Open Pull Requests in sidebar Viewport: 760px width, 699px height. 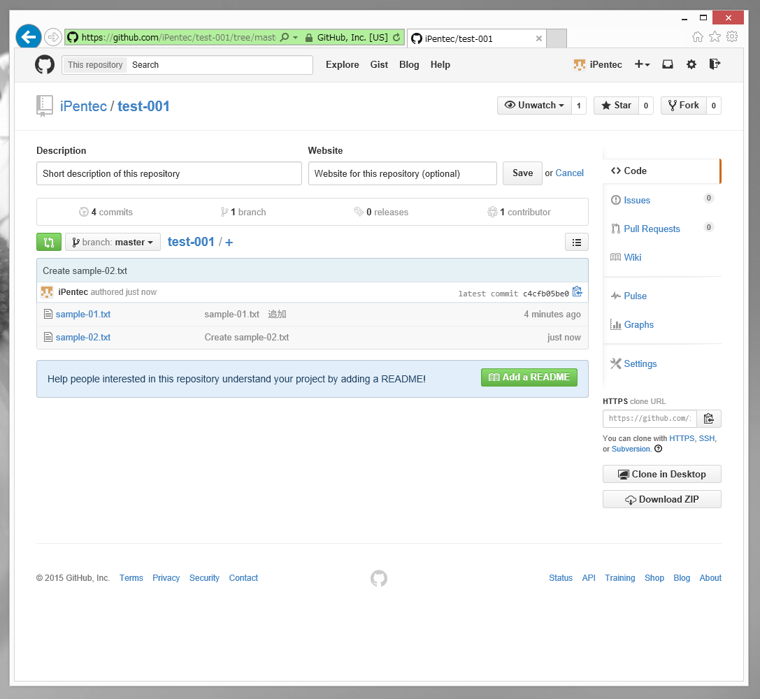[651, 229]
